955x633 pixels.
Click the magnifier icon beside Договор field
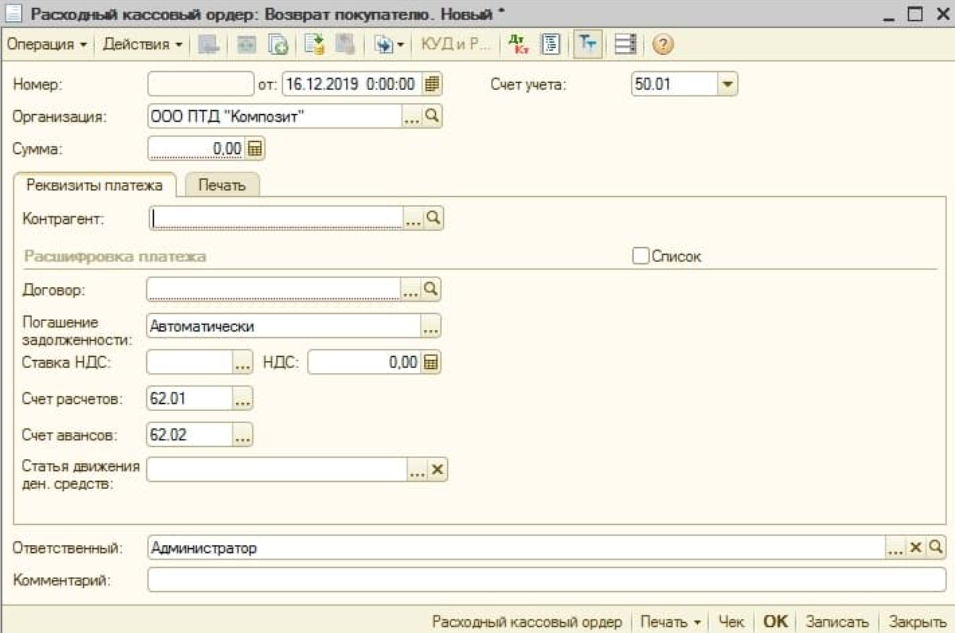pyautogui.click(x=432, y=289)
